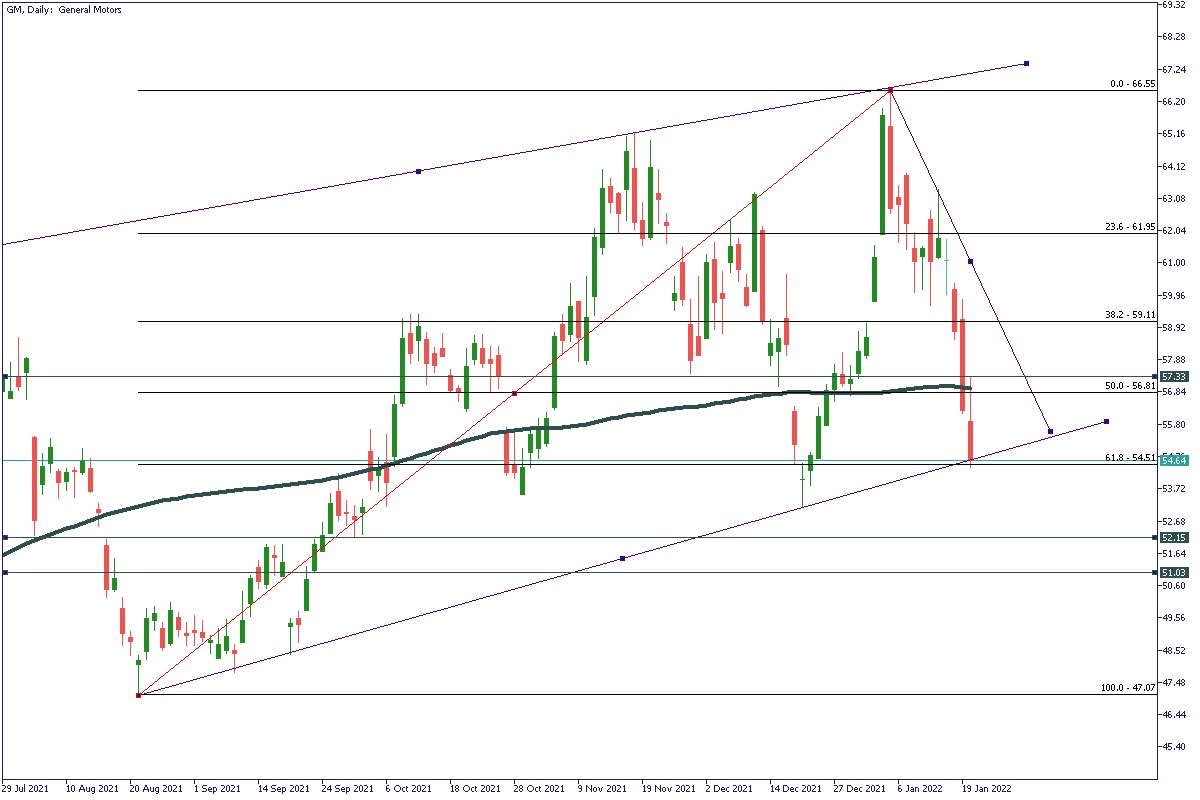Select the 20 Aug 2021 date on time axis
The width and height of the screenshot is (1200, 800).
[x=155, y=788]
